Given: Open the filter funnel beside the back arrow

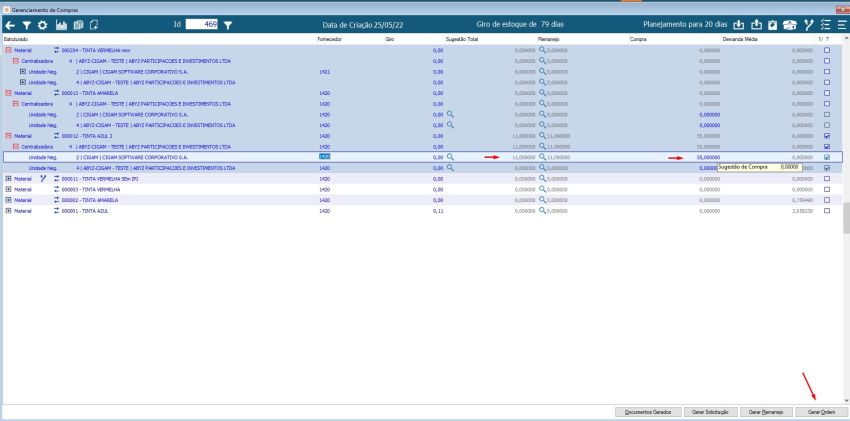Looking at the screenshot, I should [x=26, y=25].
